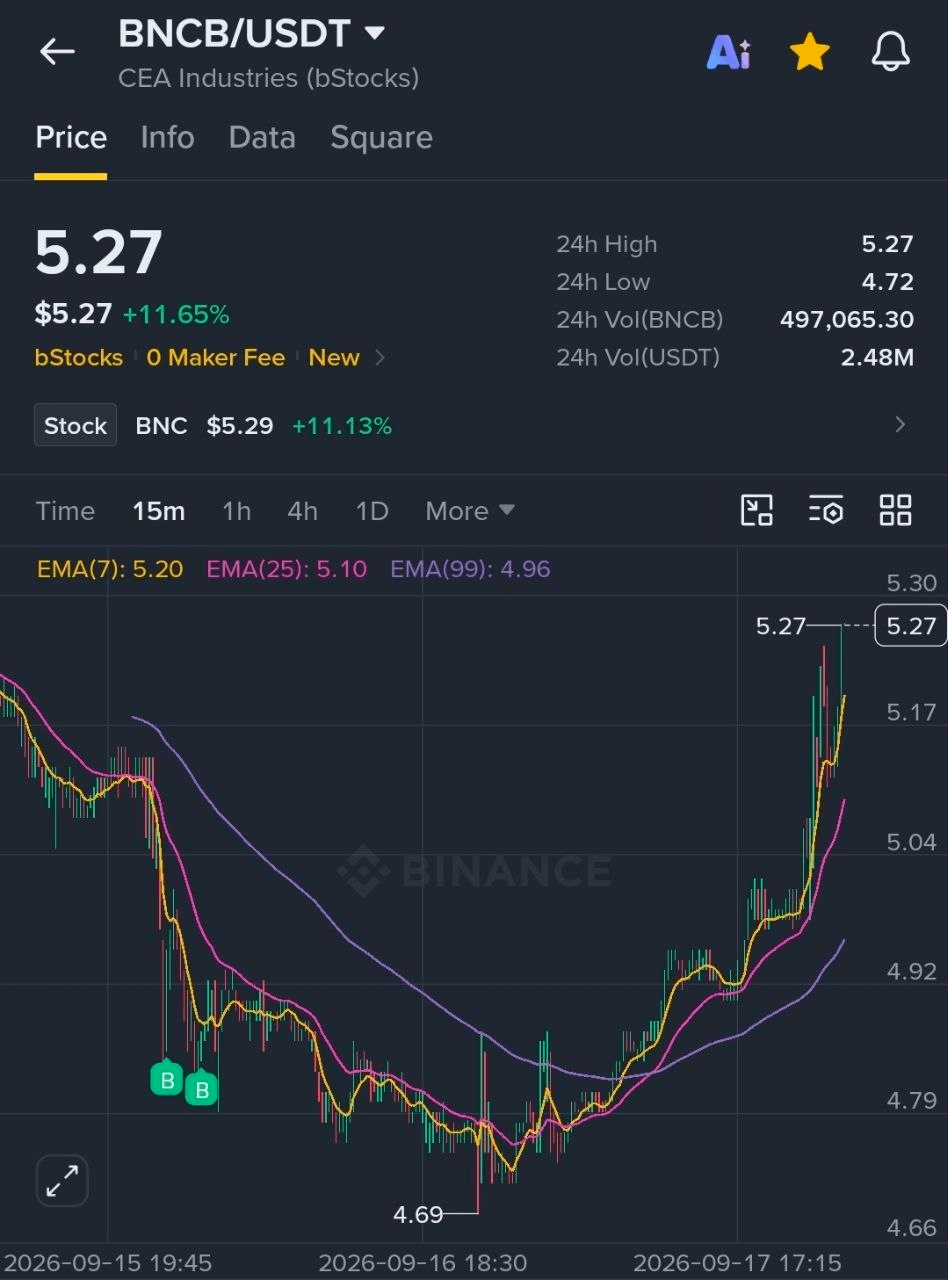The image size is (948, 1280).
Task: Tap the +11.65% price change text
Action: click(x=176, y=315)
